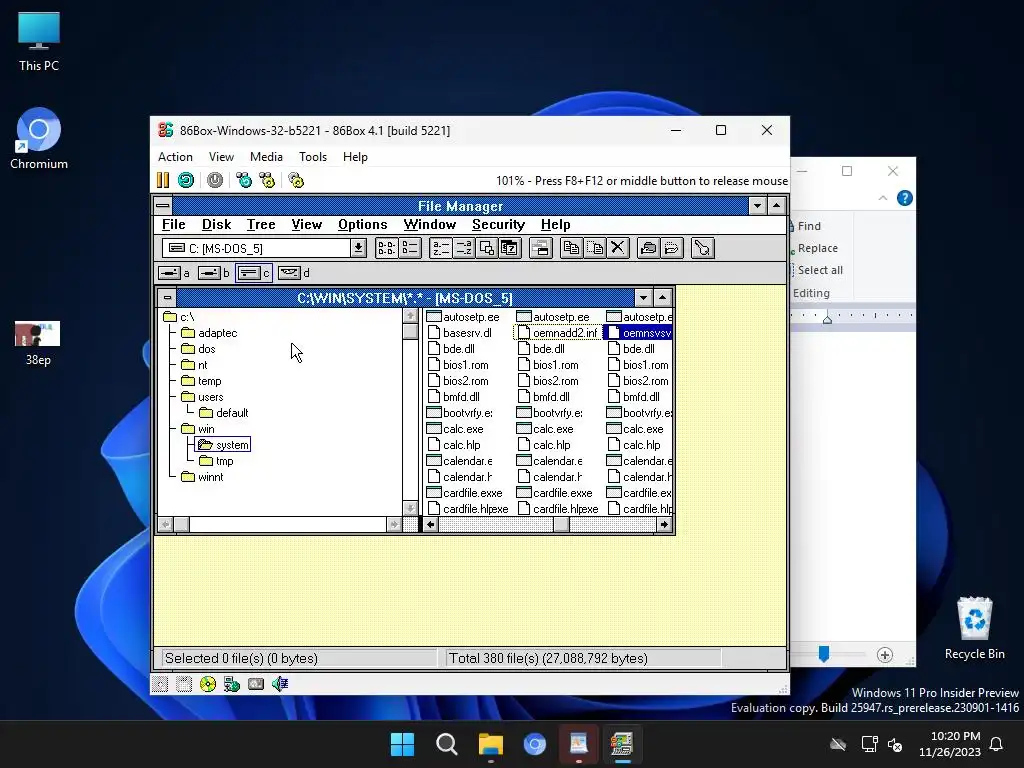Viewport: 1024px width, 768px height.
Task: Send Ctrl+Alt+Del to the guest
Action: (244, 180)
